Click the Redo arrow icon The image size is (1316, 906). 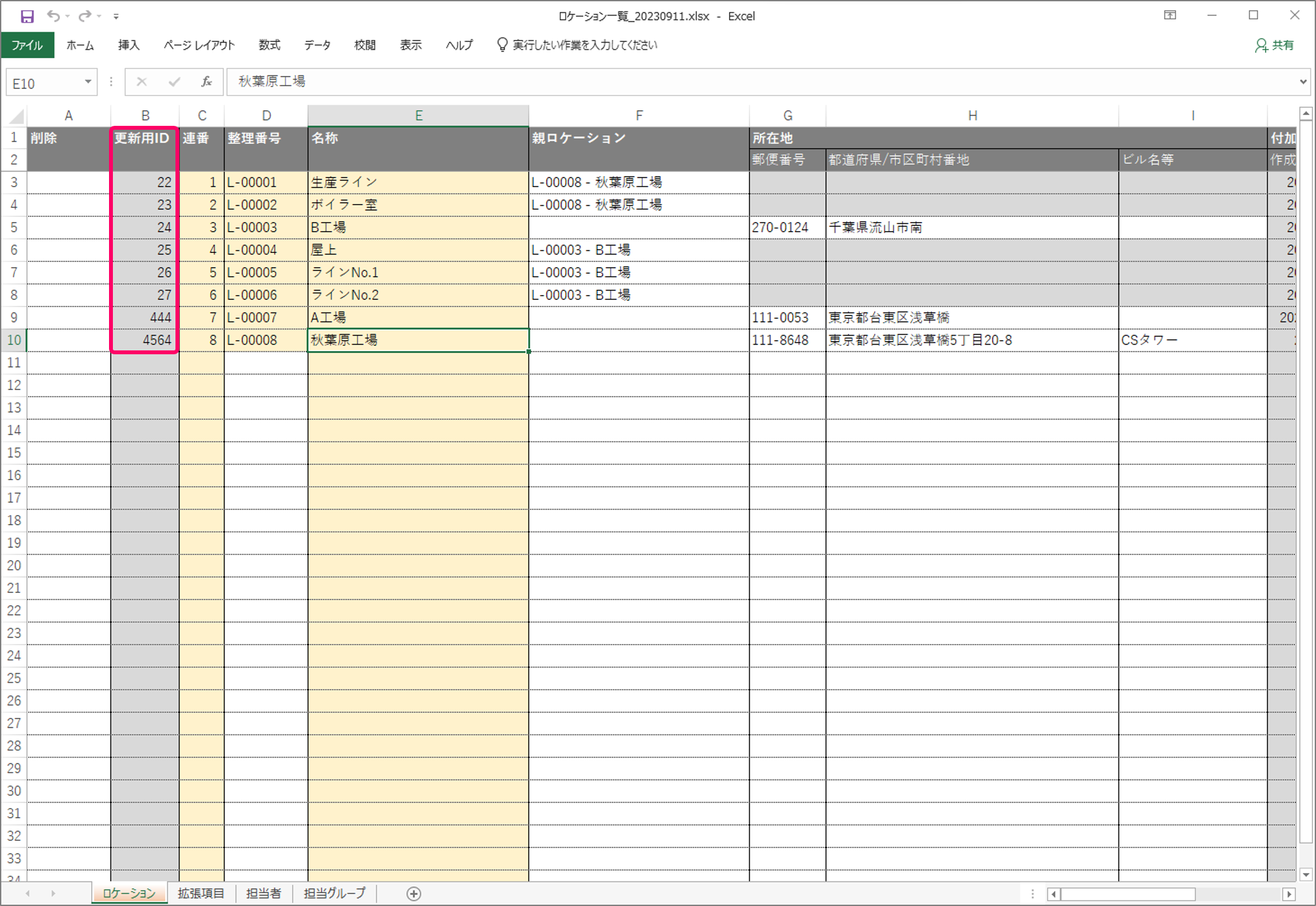pos(85,16)
